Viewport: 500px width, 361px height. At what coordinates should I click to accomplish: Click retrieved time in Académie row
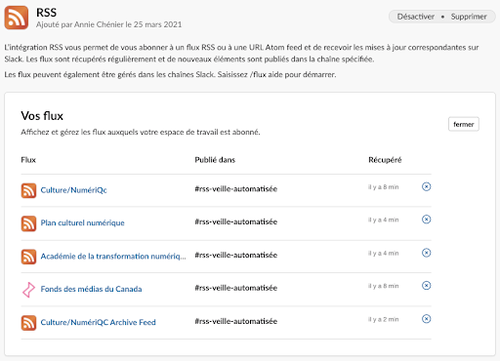pyautogui.click(x=384, y=253)
